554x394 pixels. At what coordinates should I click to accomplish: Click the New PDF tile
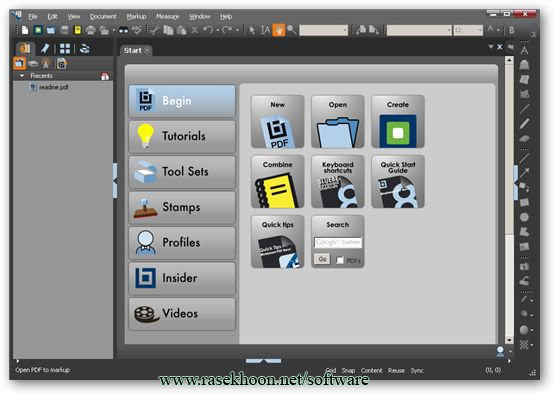pyautogui.click(x=277, y=121)
